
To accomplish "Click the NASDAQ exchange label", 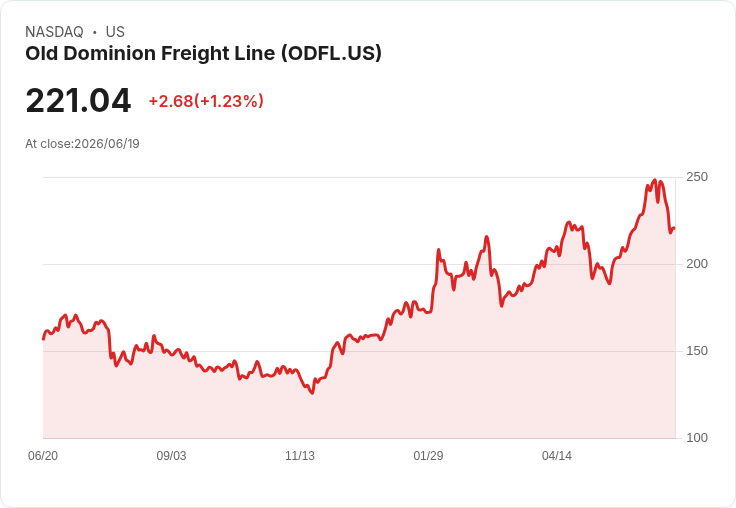I will click(54, 31).
